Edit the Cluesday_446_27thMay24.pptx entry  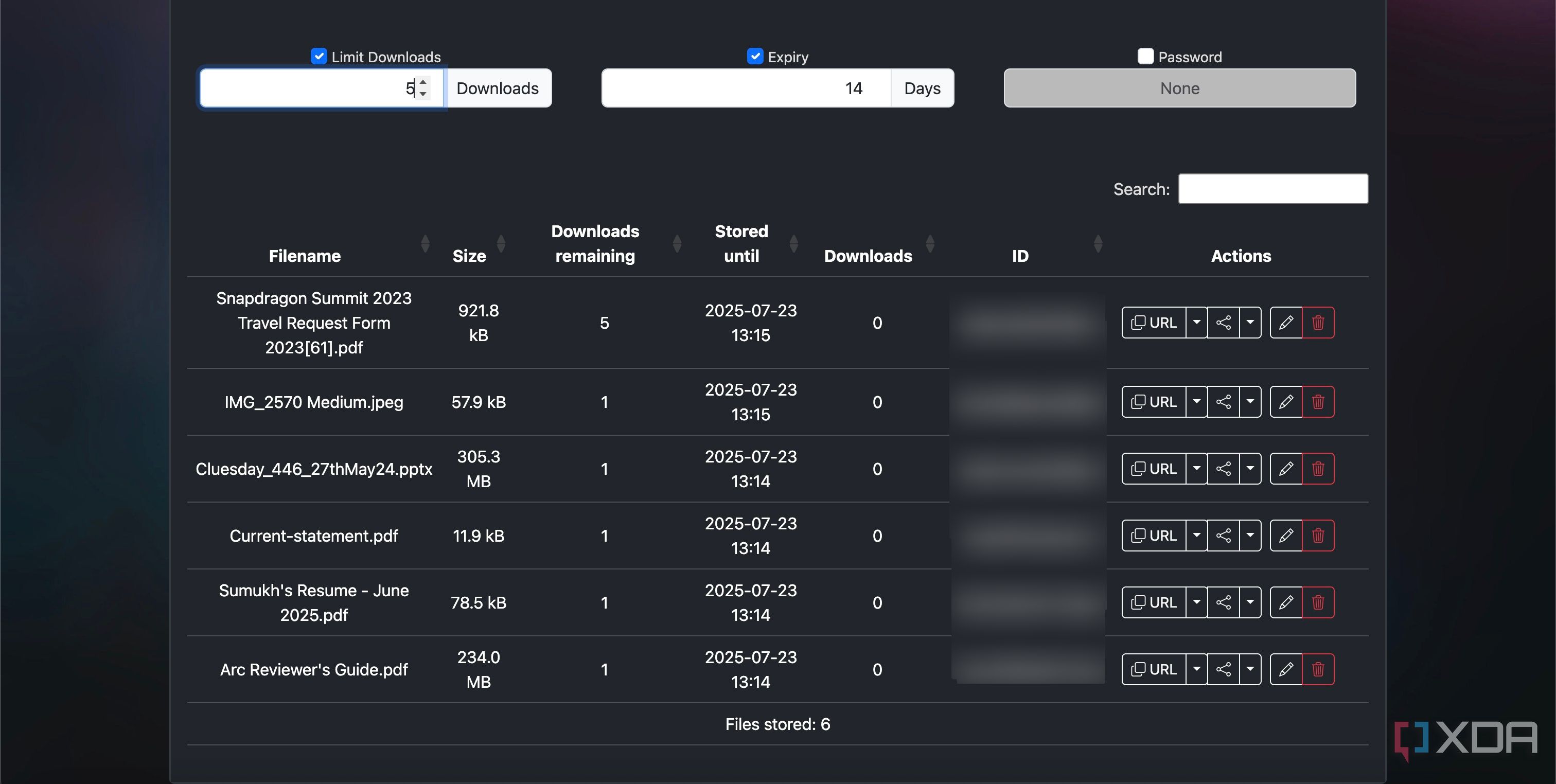point(1286,469)
